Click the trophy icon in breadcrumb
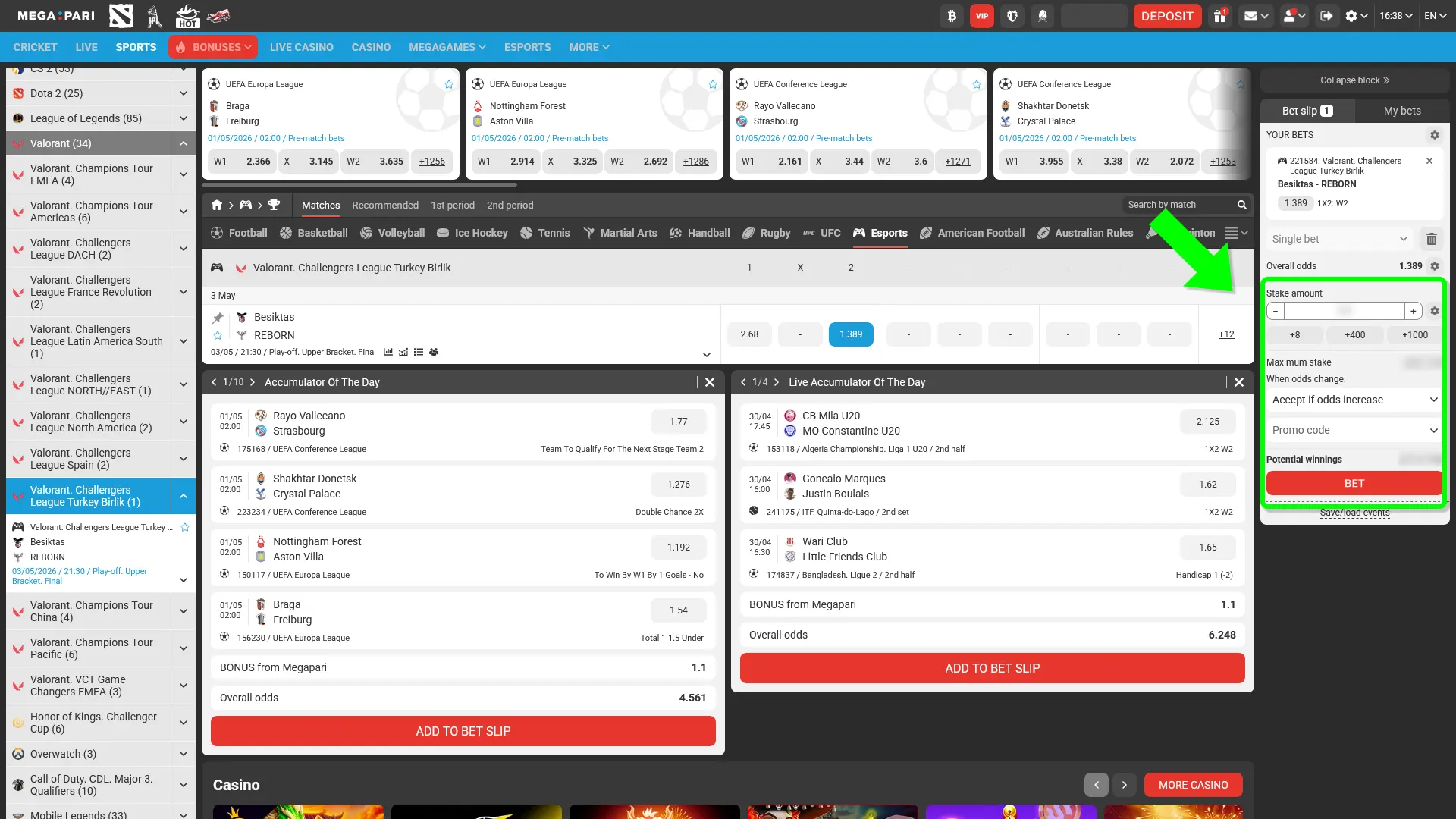Screen dimensions: 1456x819 click(274, 205)
